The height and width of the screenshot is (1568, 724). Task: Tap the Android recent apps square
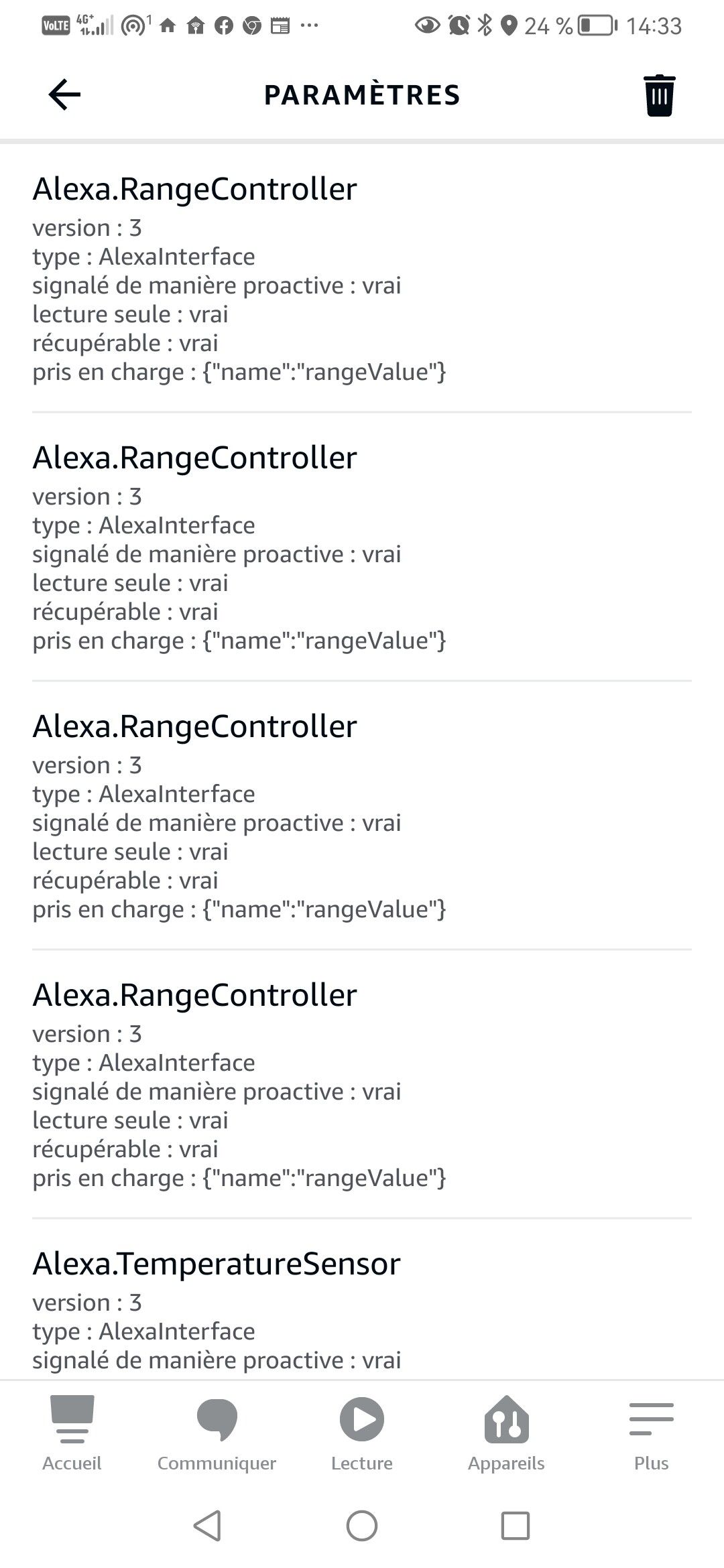coord(516,1526)
